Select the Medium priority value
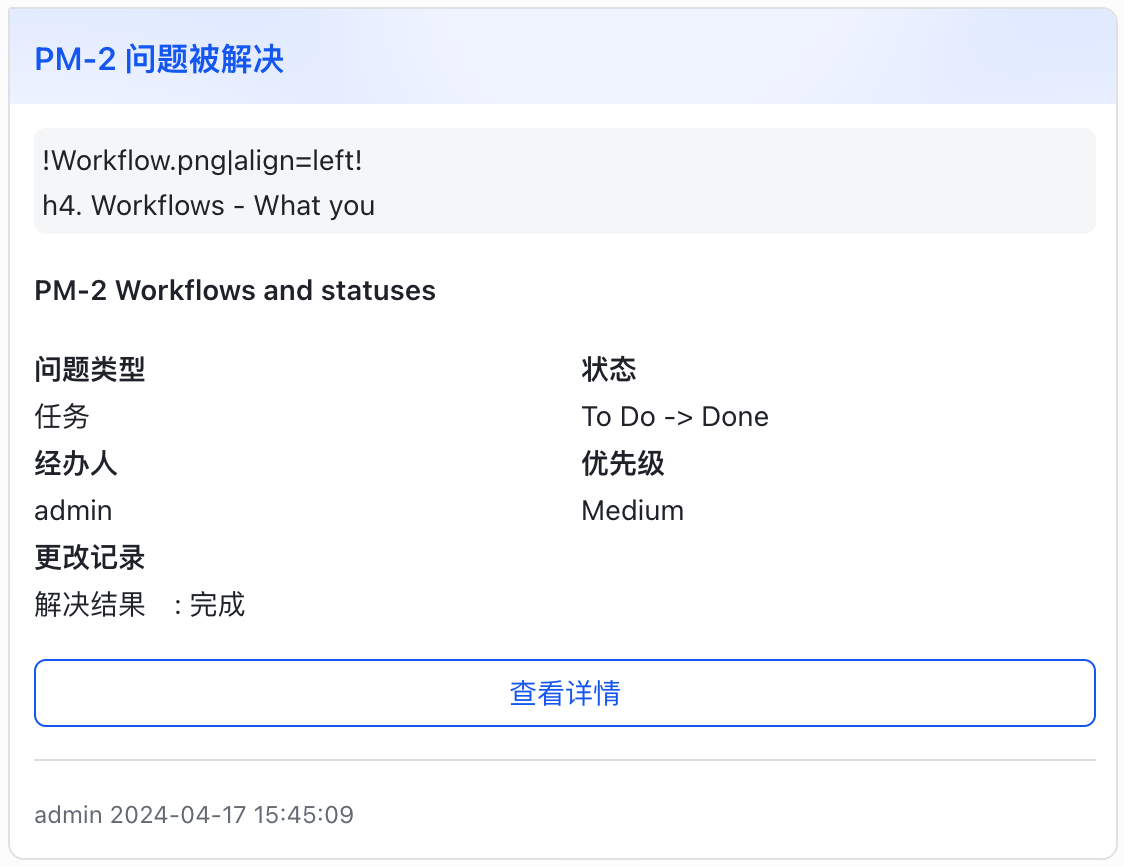 (x=632, y=511)
